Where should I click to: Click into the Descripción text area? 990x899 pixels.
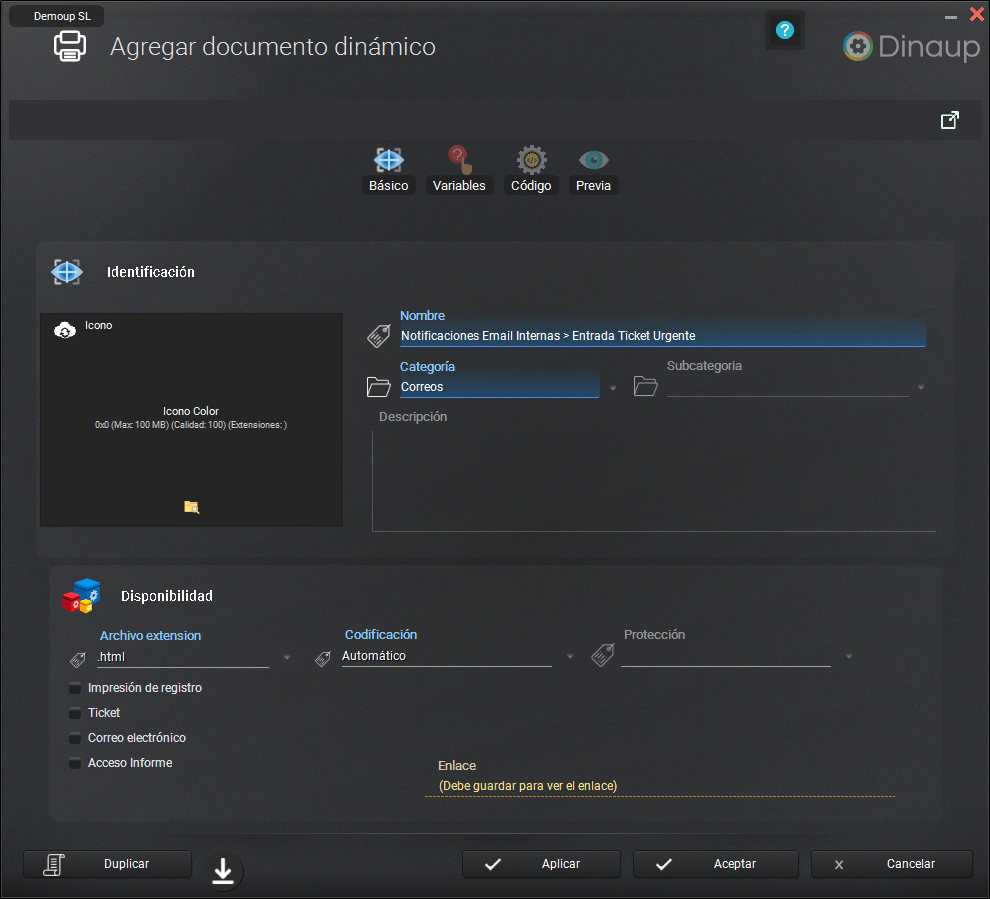653,480
